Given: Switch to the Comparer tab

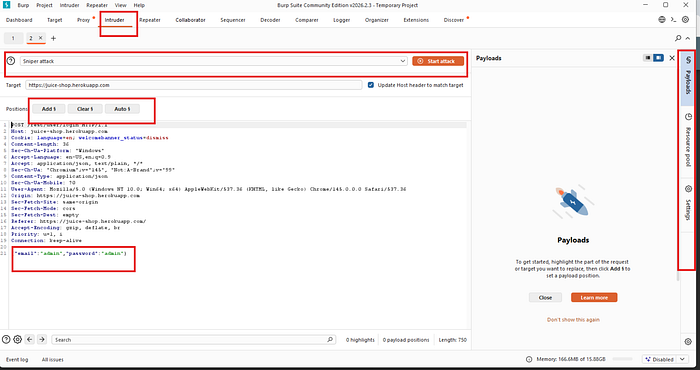Looking at the screenshot, I should pos(307,20).
